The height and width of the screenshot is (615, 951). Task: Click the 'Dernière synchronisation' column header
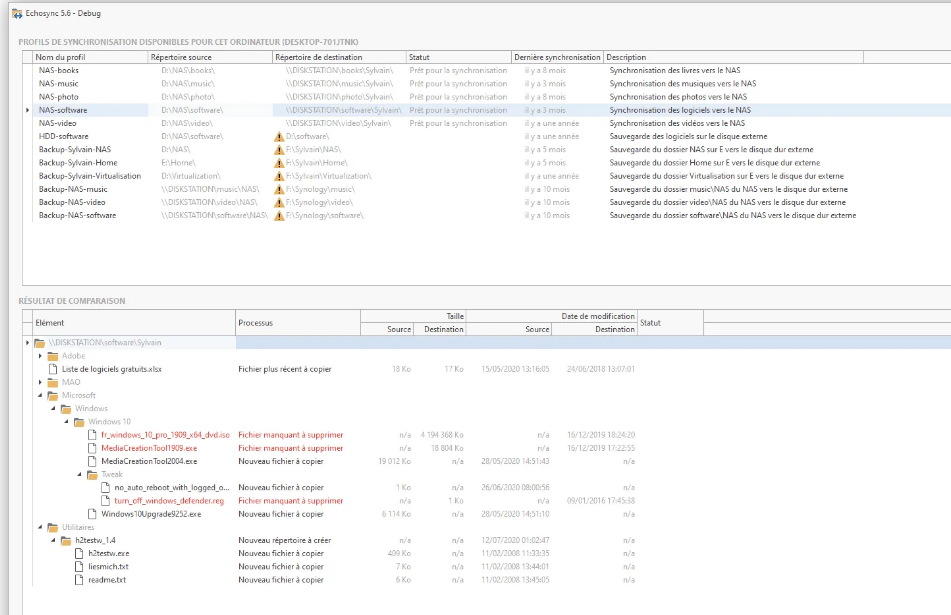coord(558,57)
